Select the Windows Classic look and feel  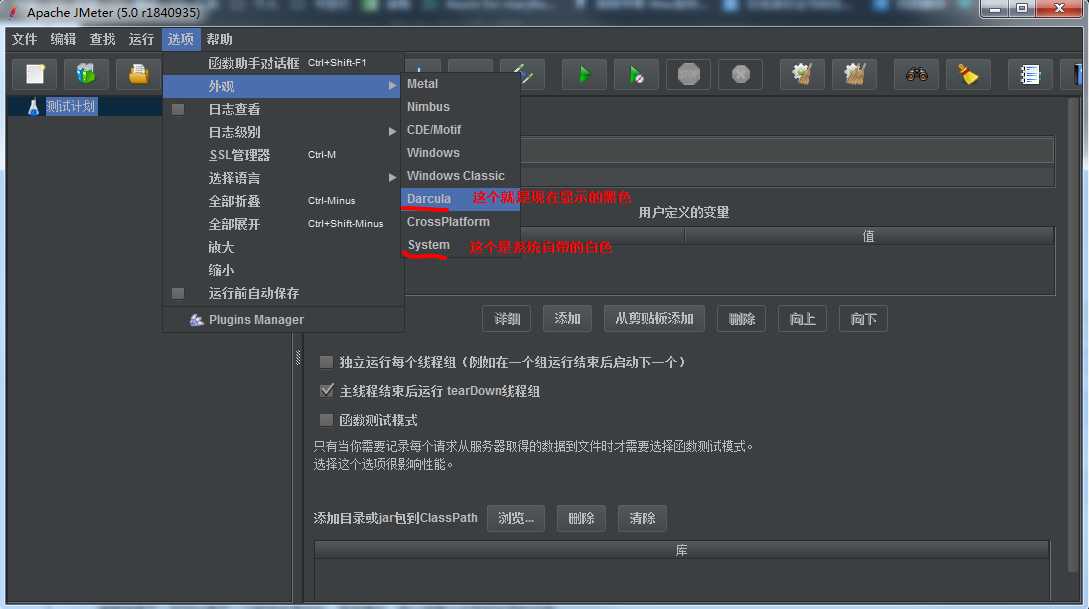[457, 175]
